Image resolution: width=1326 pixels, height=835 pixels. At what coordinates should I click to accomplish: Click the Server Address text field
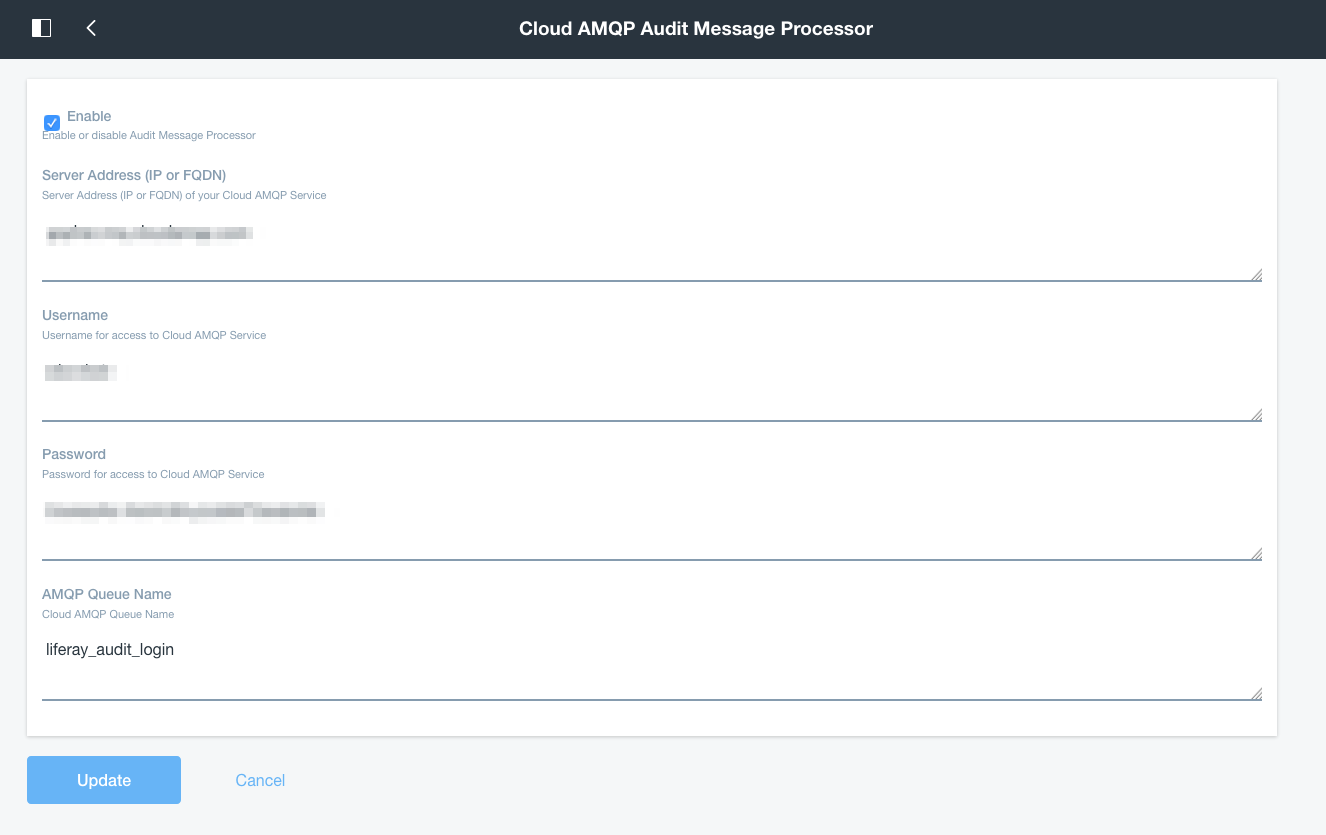tap(650, 245)
